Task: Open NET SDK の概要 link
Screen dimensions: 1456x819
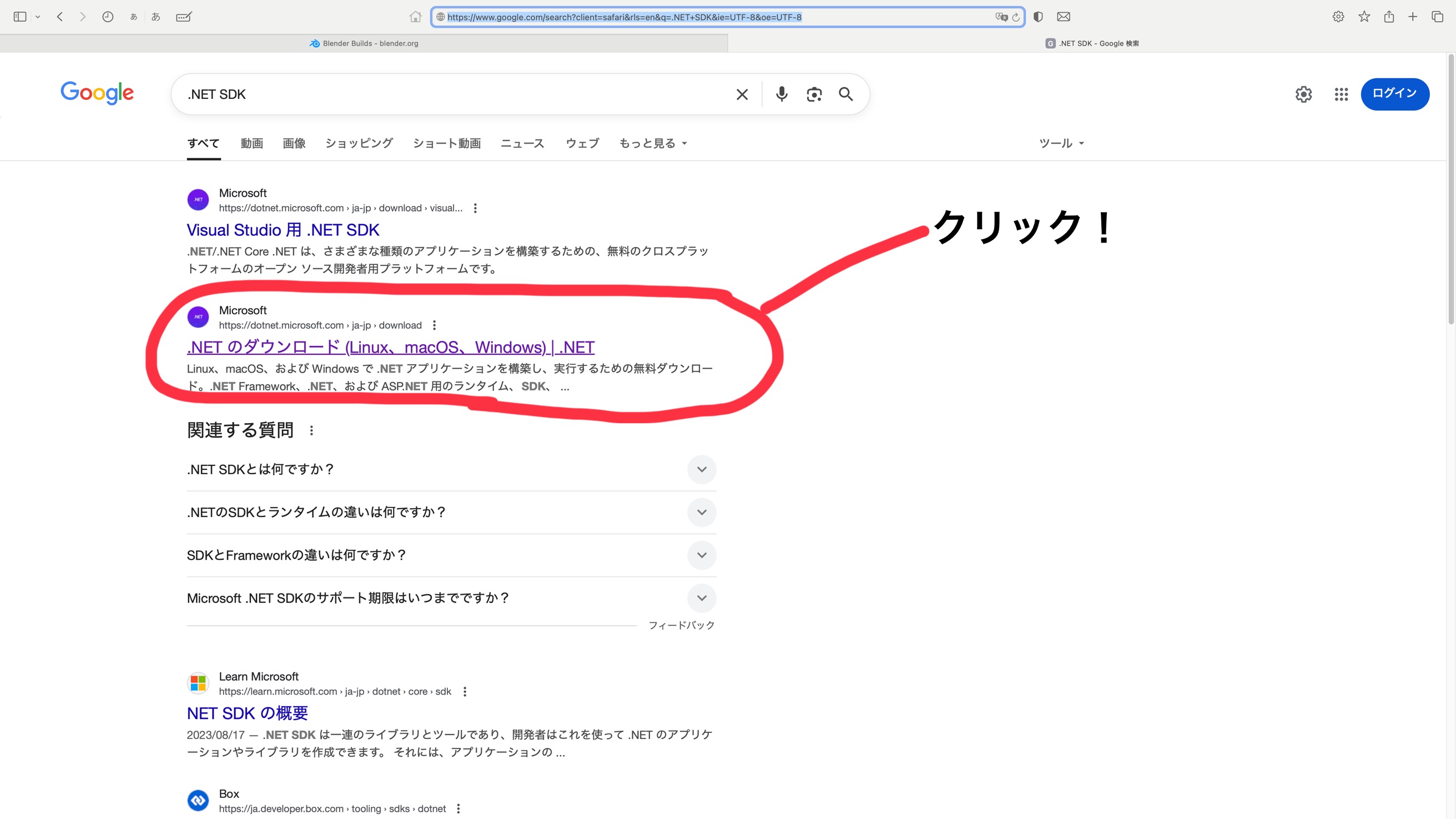Action: (x=248, y=714)
